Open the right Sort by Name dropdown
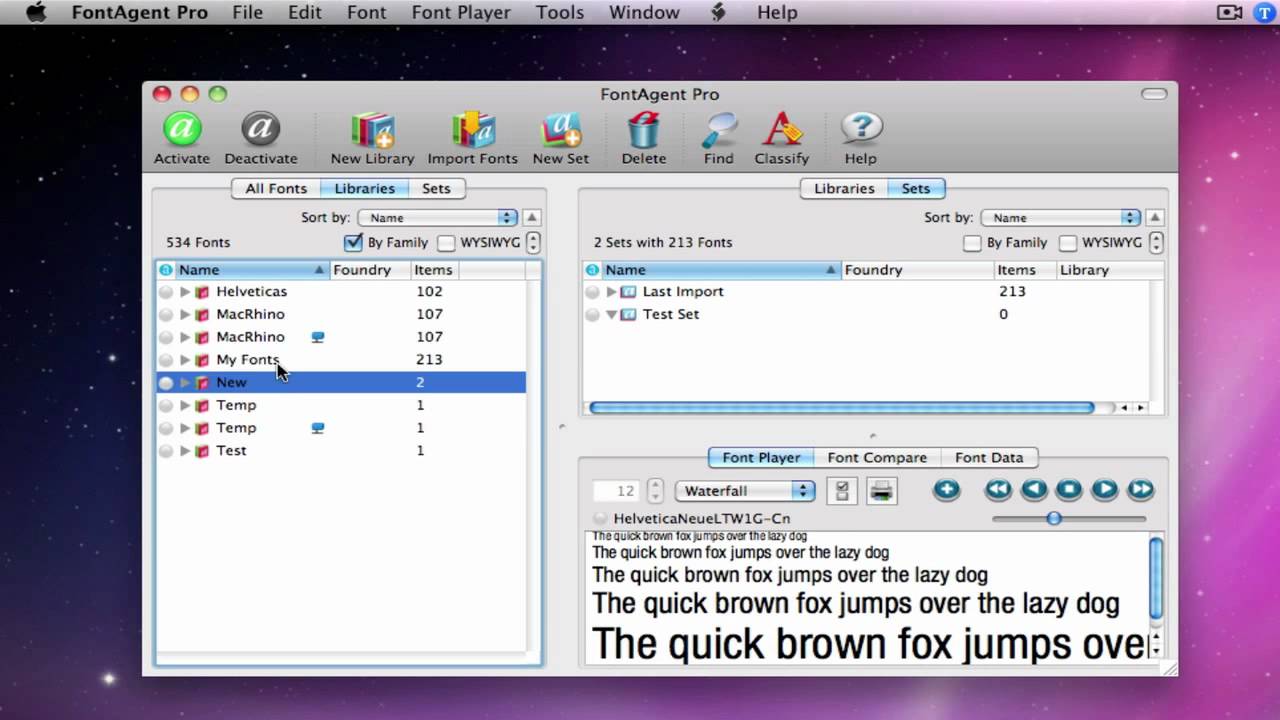1280x720 pixels. click(x=1060, y=217)
